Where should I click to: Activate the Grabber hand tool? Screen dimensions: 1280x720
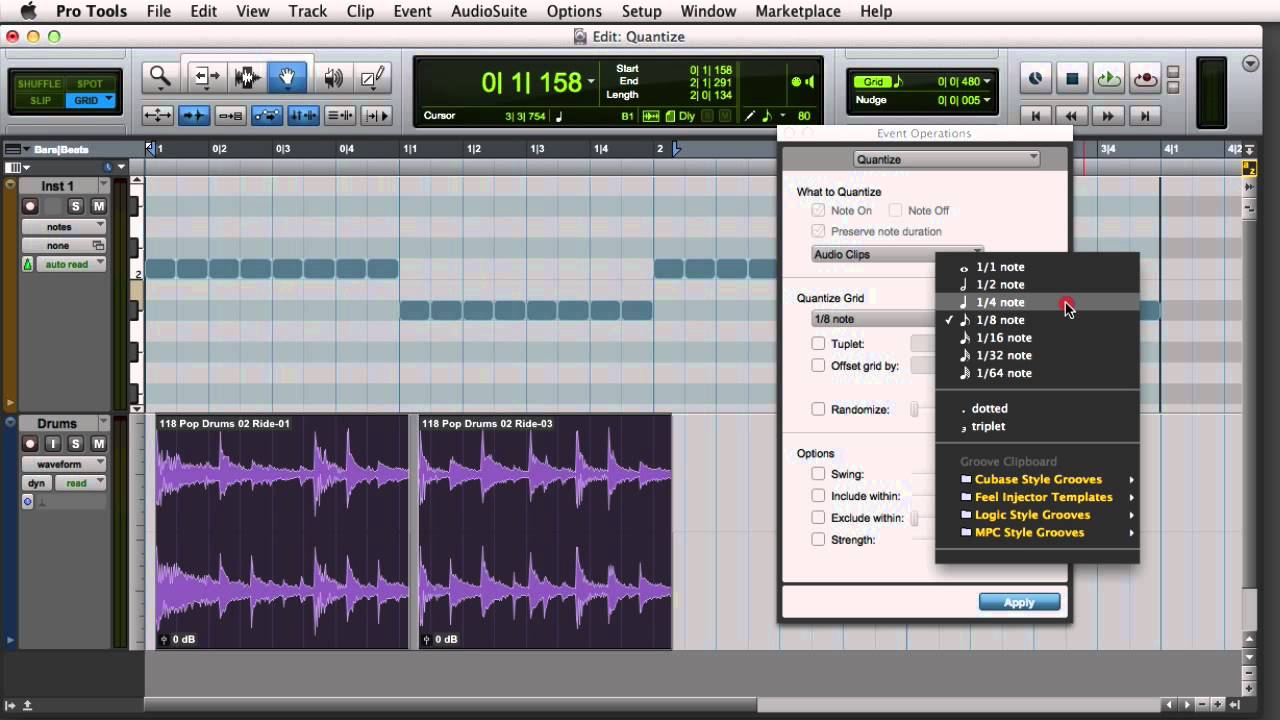tap(288, 77)
